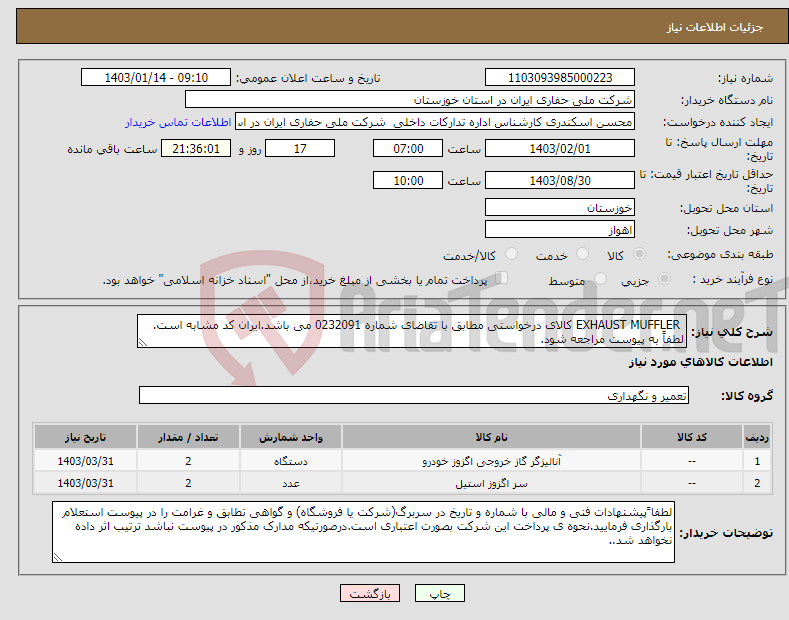
Task: Click the توضیحات خریدار notes text area
Action: tap(363, 532)
